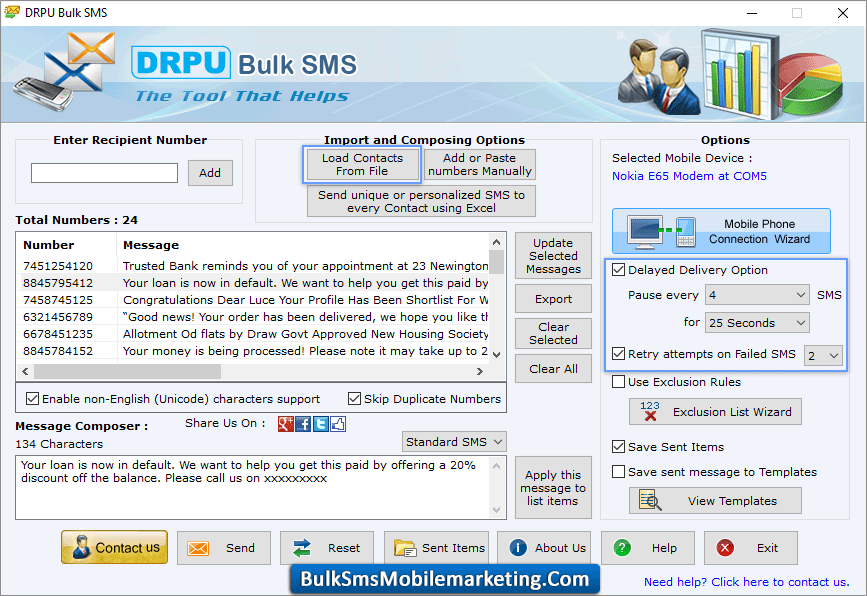The width and height of the screenshot is (867, 596).
Task: Click the recipient number input field
Action: point(105,173)
